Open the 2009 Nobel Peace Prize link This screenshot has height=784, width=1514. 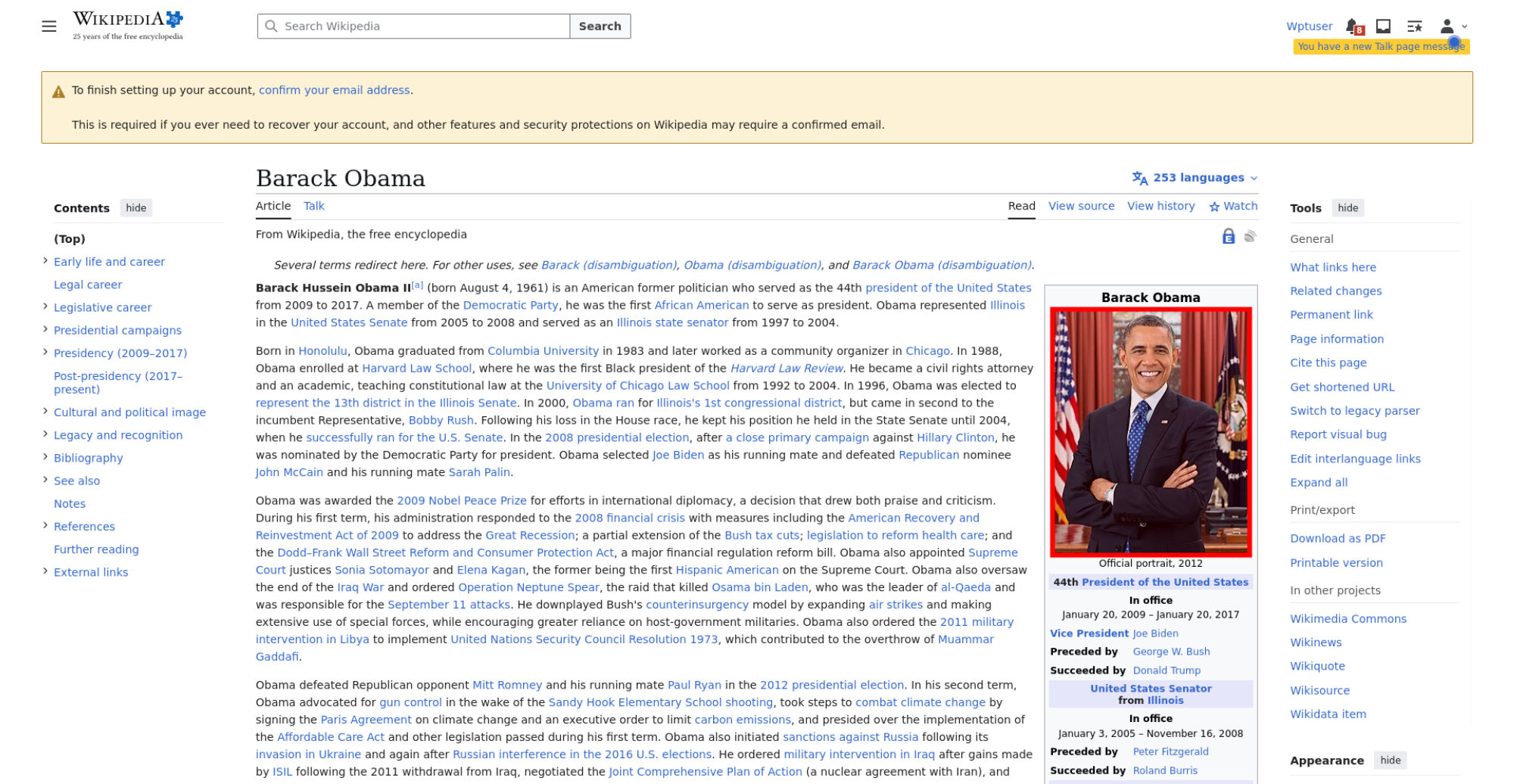click(x=461, y=501)
